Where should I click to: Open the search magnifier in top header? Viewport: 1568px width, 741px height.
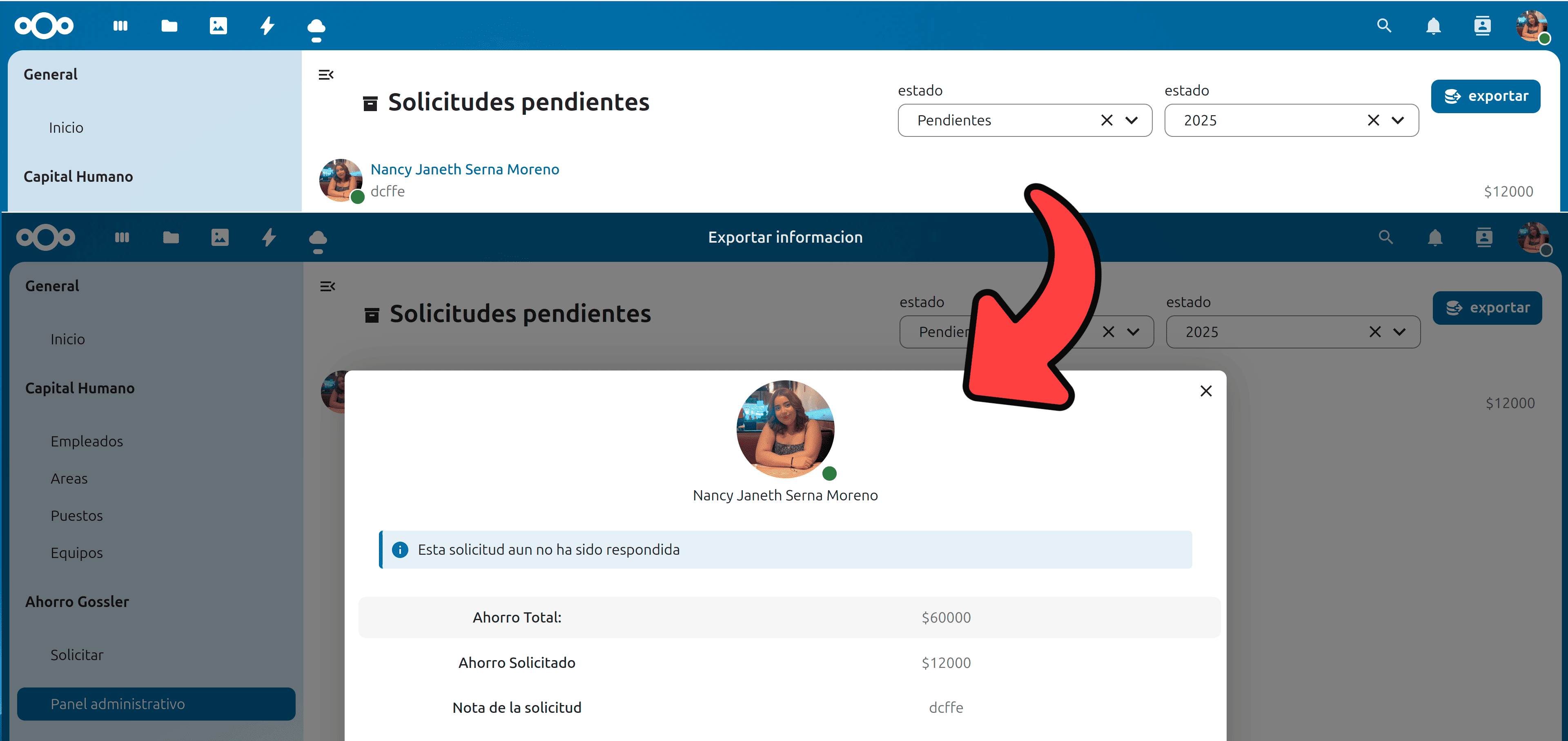pyautogui.click(x=1383, y=26)
